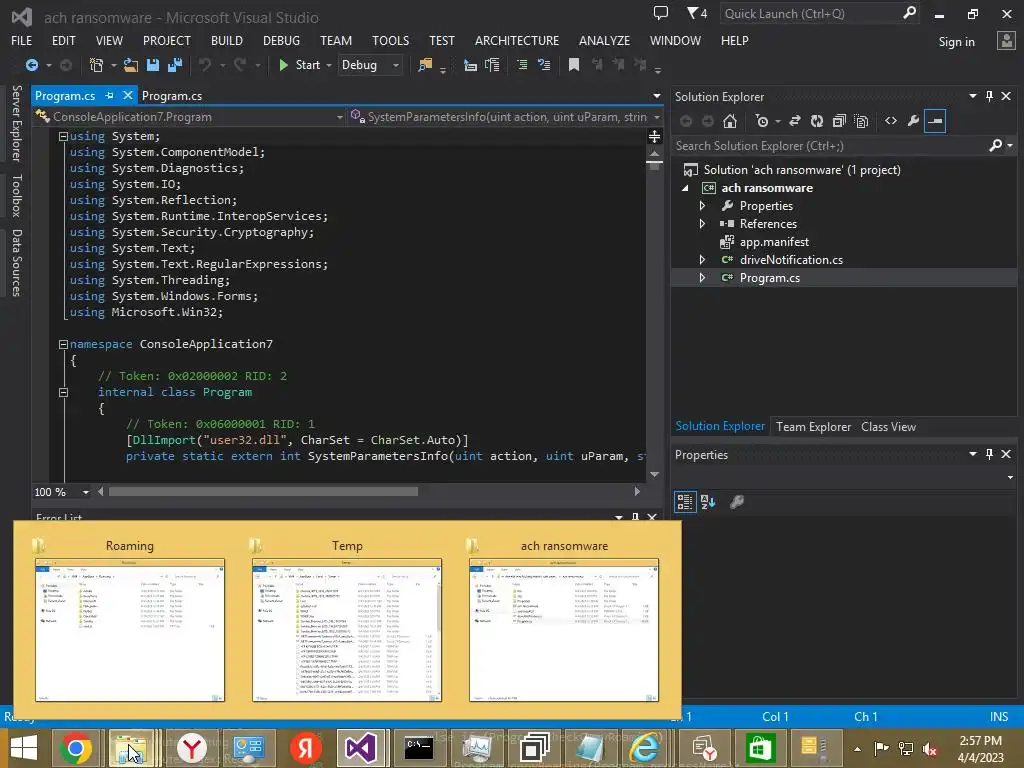Pin the Properties panel
1024x768 pixels.
(989, 454)
